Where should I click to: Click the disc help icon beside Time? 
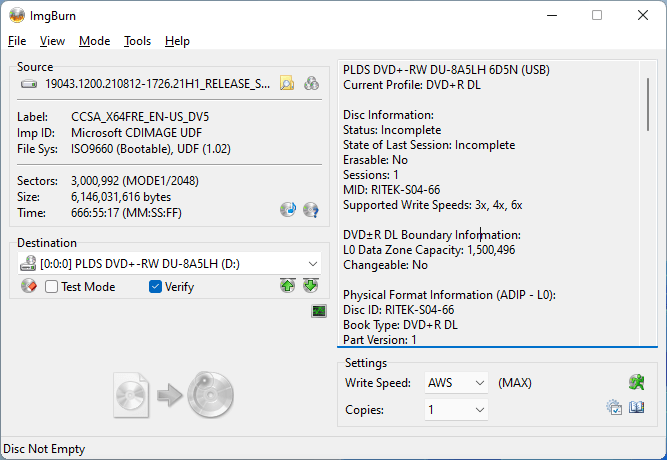[x=311, y=210]
